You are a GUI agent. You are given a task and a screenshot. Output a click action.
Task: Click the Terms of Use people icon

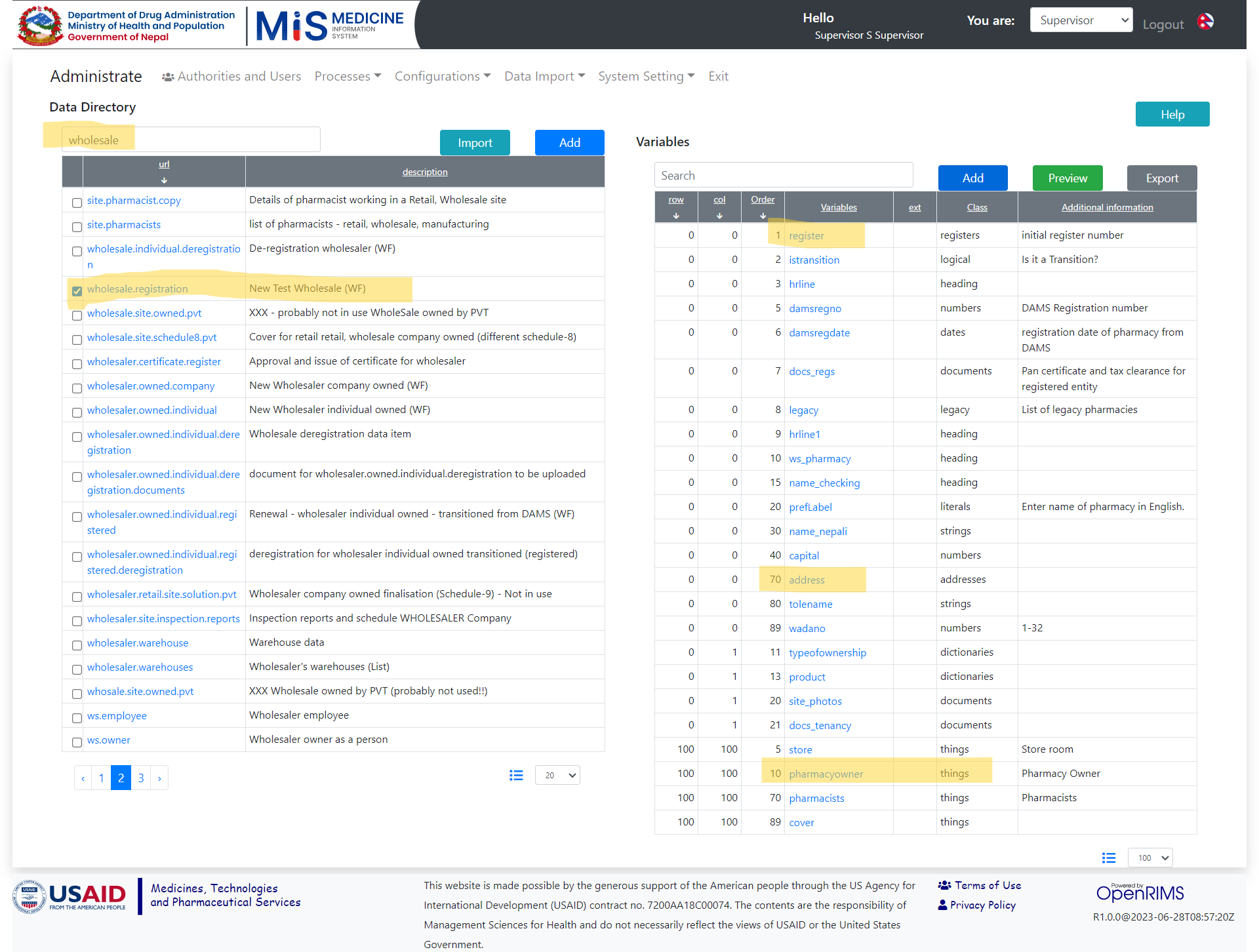coord(944,885)
